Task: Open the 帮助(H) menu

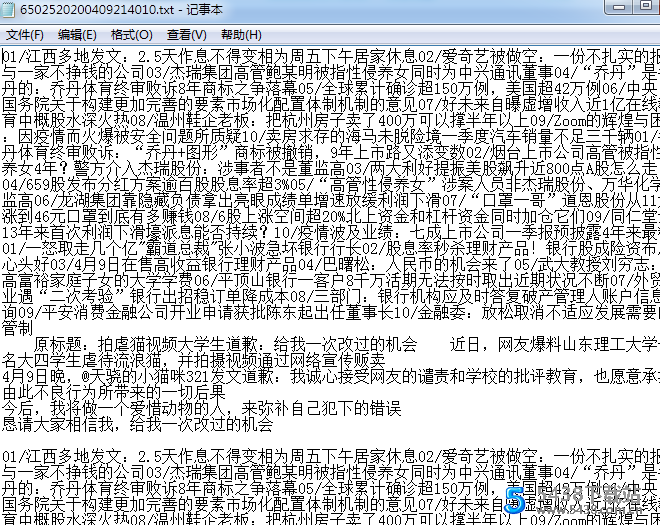Action: click(x=241, y=35)
